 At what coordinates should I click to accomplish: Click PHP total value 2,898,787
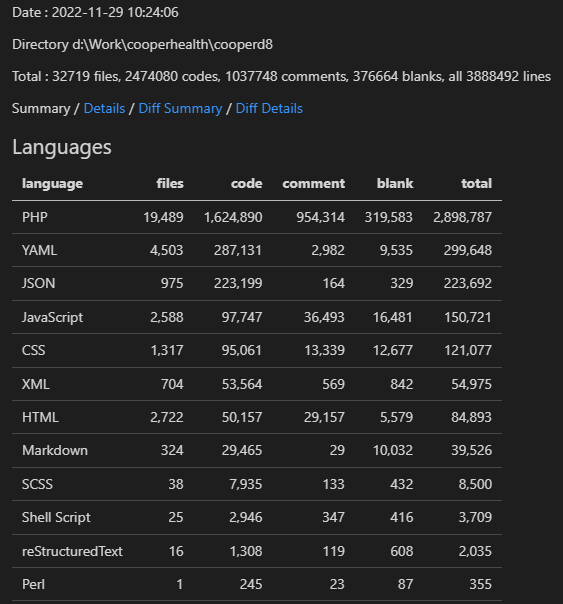[x=462, y=217]
